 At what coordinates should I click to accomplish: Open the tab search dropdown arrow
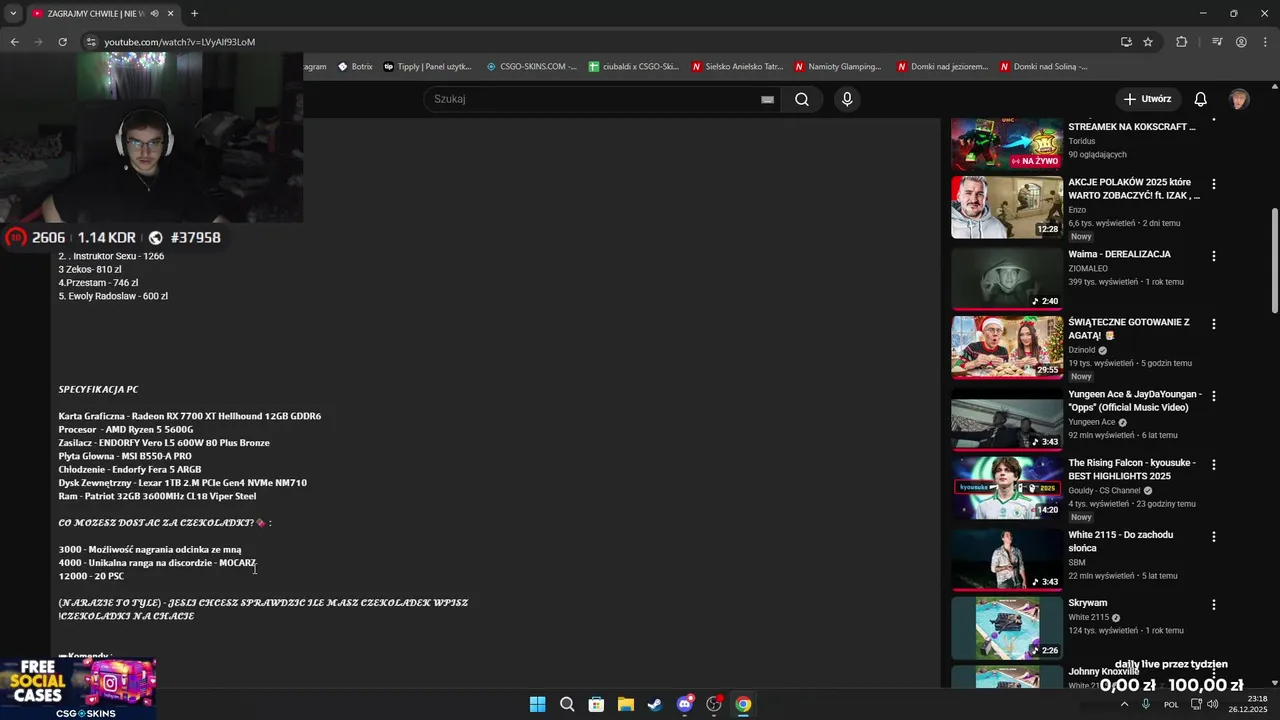[13, 13]
